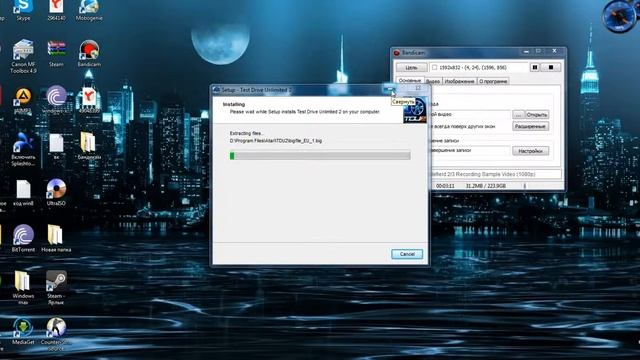Cancel the Test Drive Unlimited 2 installation
The width and height of the screenshot is (640, 360).
[x=407, y=254]
